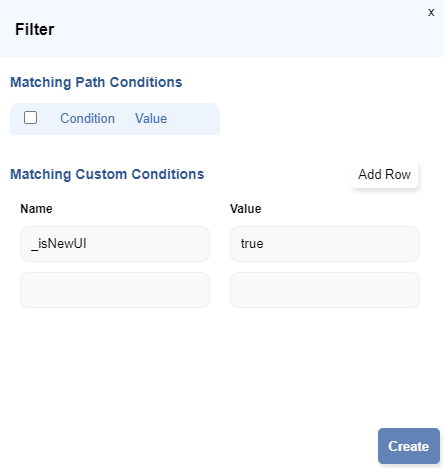Click the Matching Path Conditions heading
This screenshot has width=444, height=468.
(x=96, y=82)
